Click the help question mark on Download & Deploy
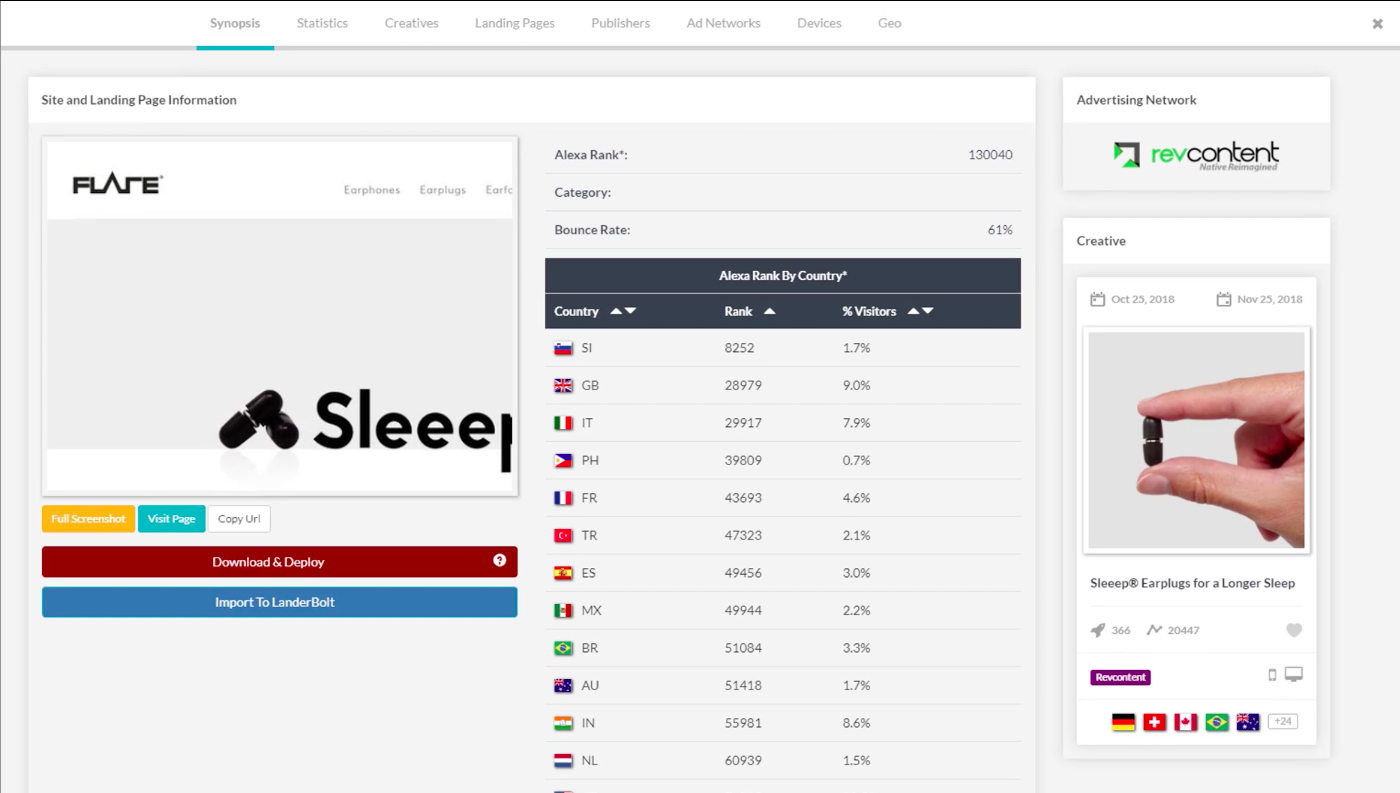1400x793 pixels. point(499,560)
